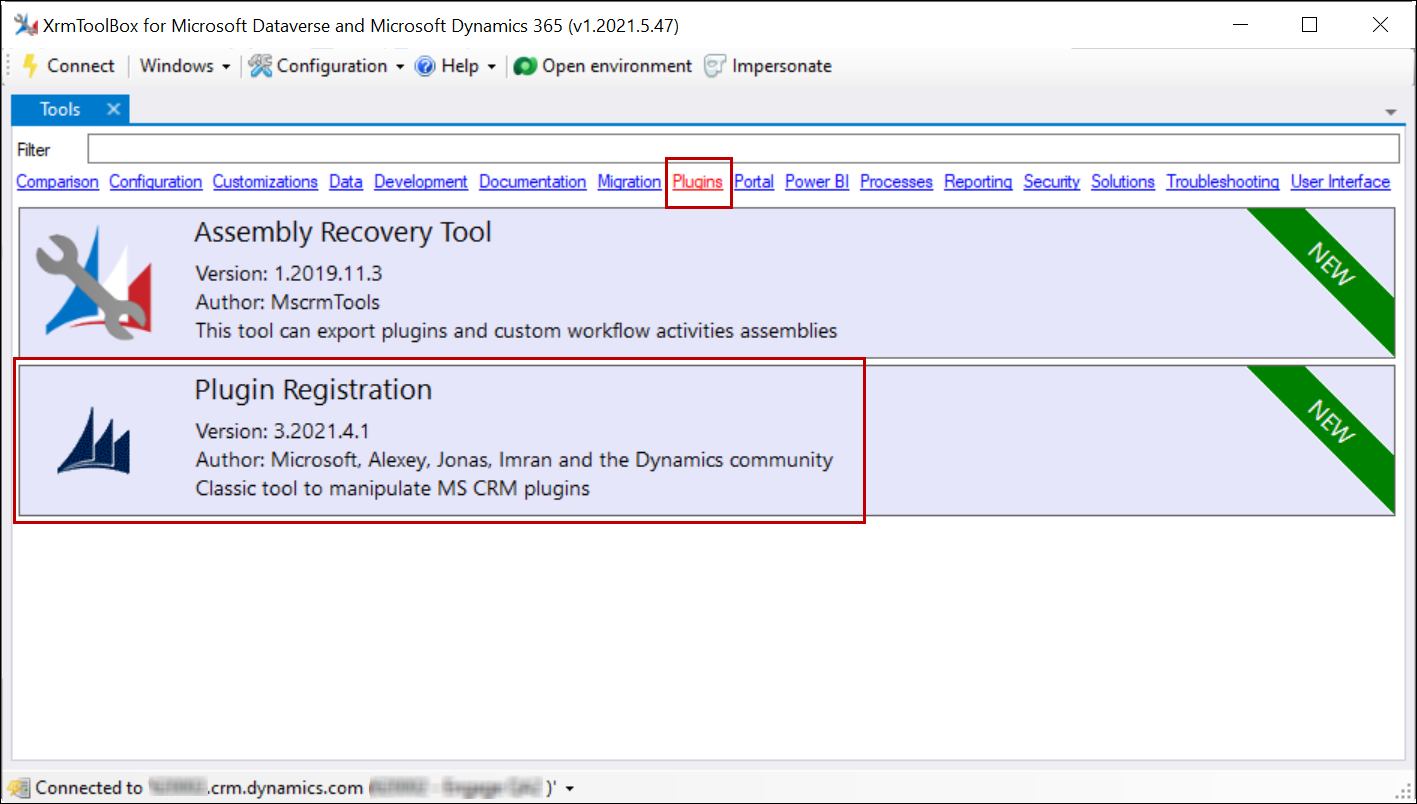
Task: Click the connection status icon in the status bar
Action: [x=19, y=788]
